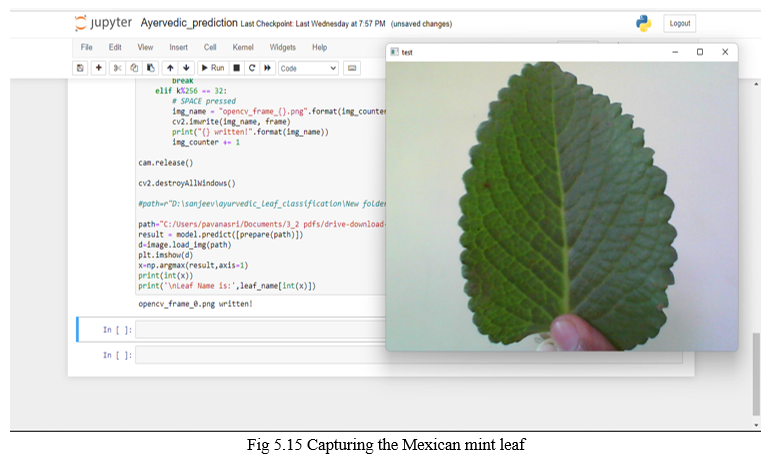Select the first empty In [ ] cell
Screen dimensions: 775x459
click(x=260, y=330)
